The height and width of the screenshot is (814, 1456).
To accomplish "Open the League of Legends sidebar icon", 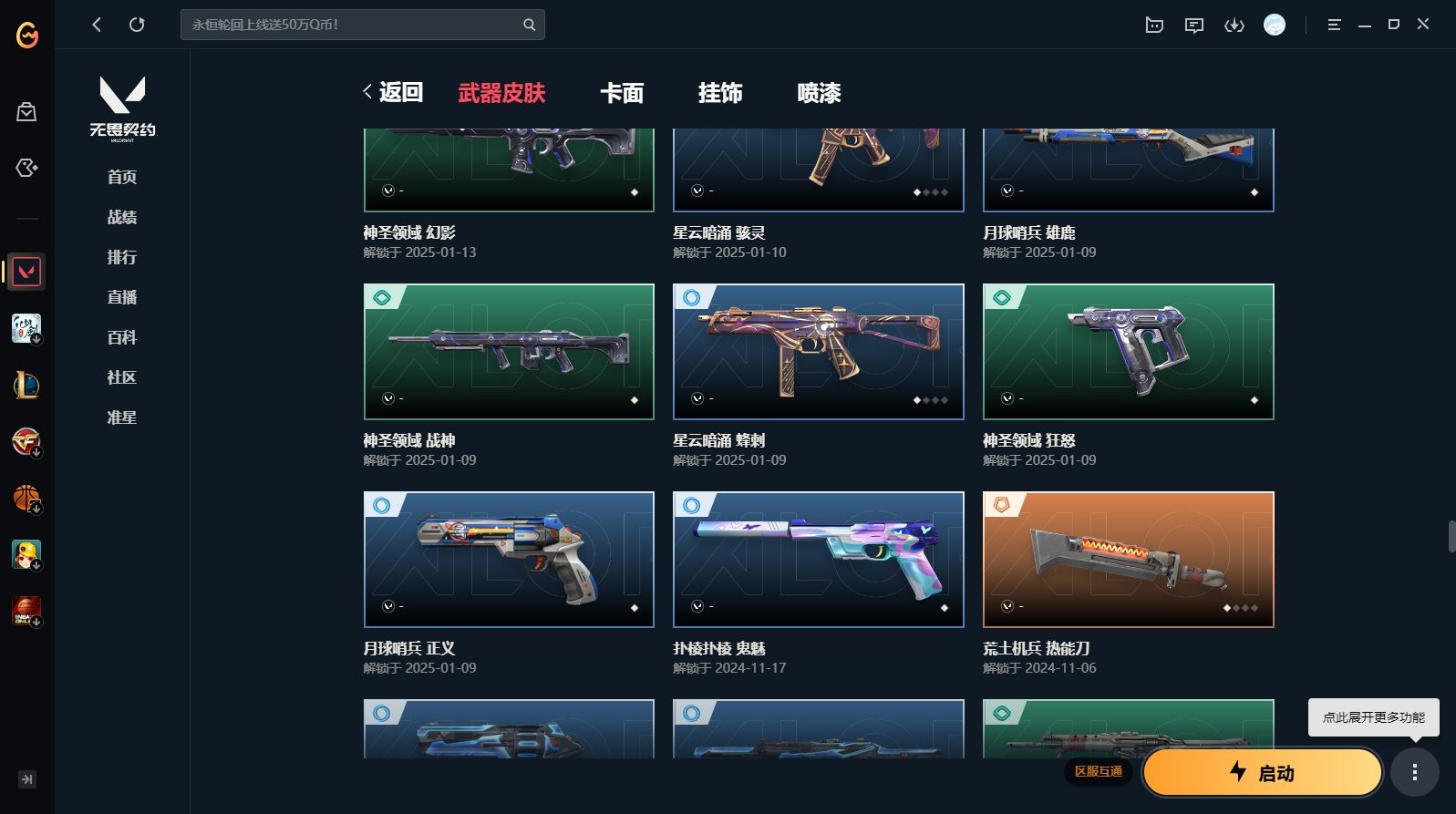I will [26, 386].
